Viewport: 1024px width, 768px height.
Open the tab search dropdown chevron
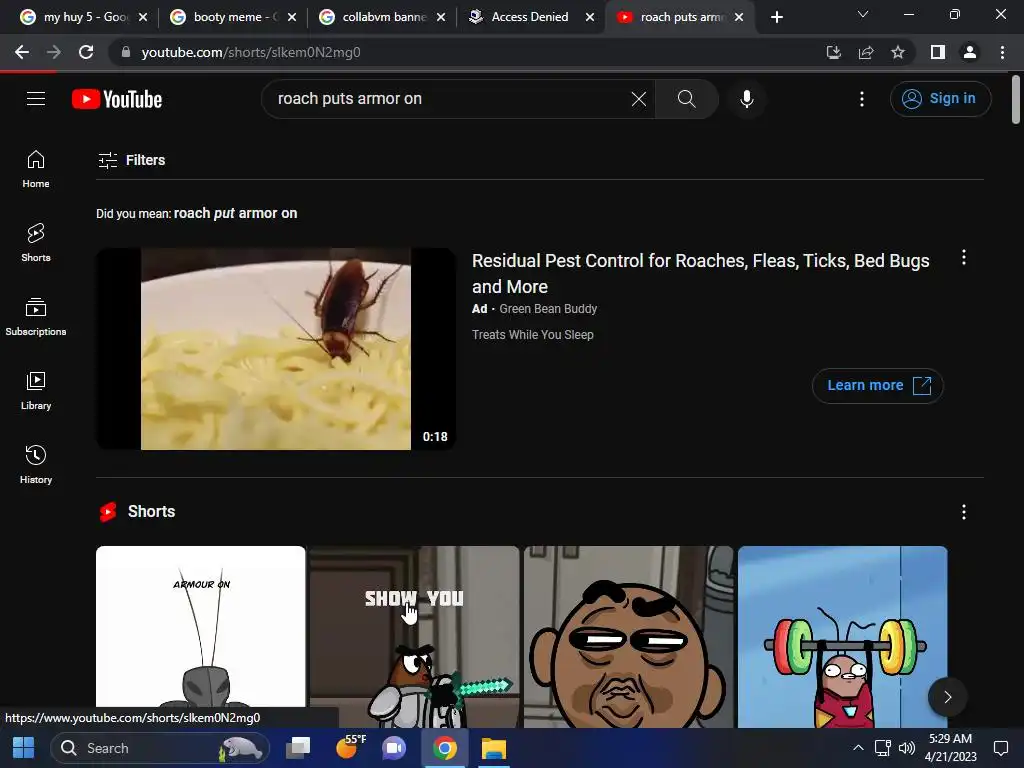coord(863,14)
